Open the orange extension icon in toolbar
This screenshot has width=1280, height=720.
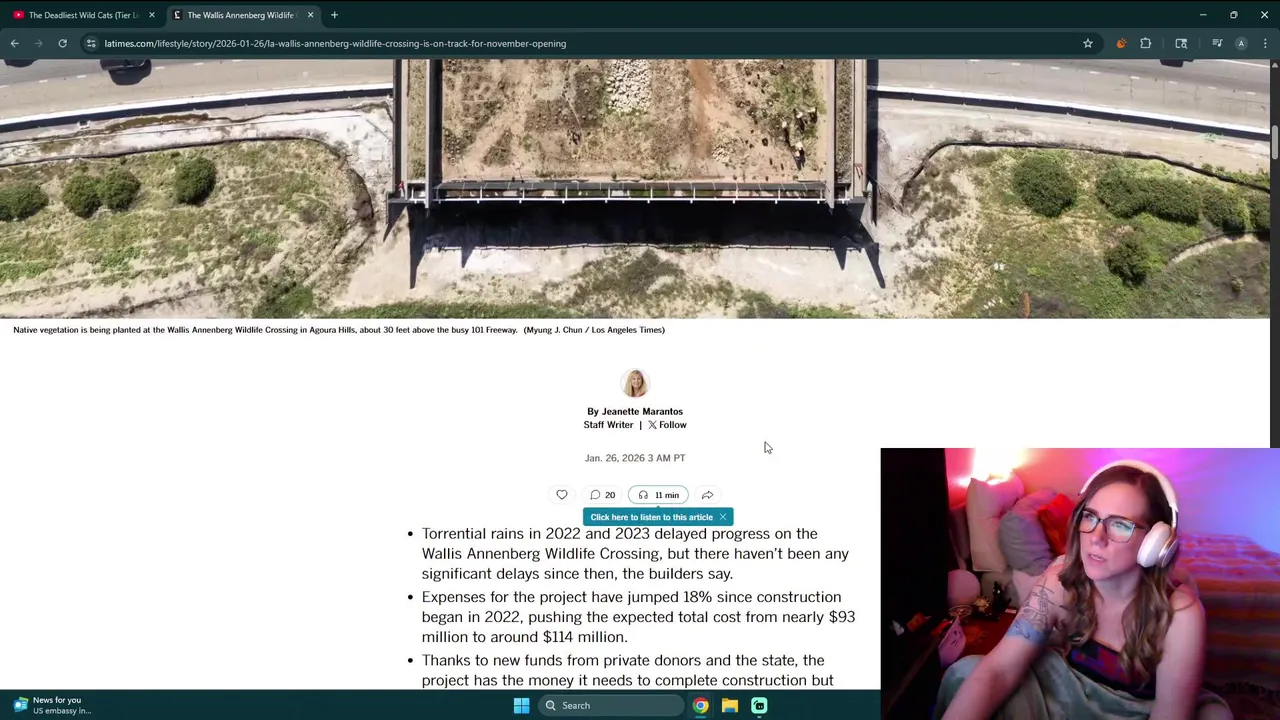coord(1121,43)
